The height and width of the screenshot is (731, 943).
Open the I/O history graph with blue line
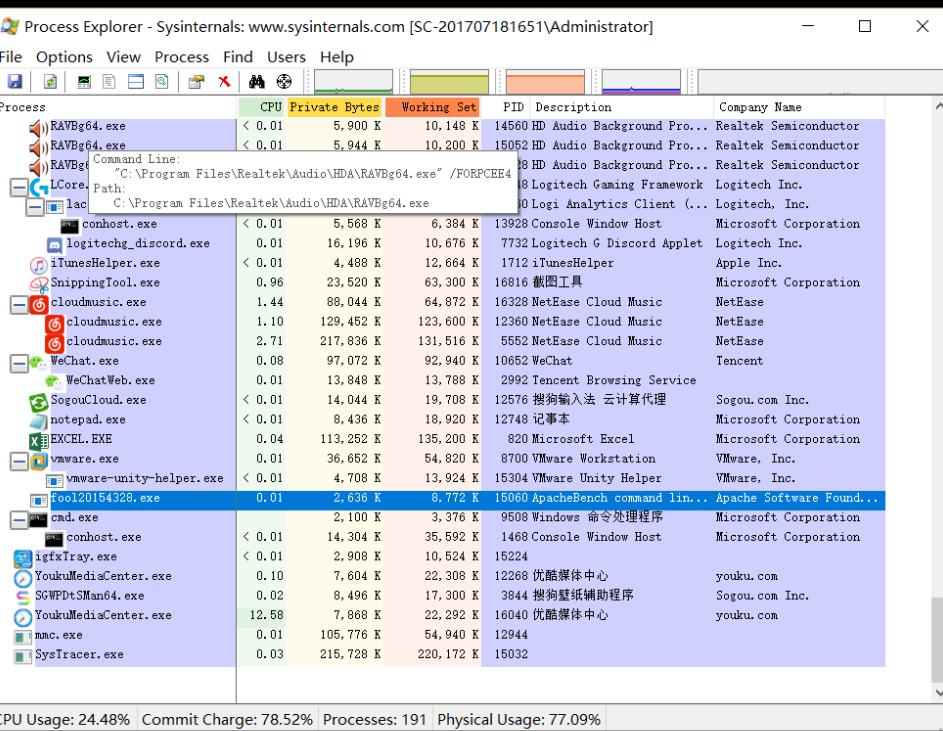(641, 82)
